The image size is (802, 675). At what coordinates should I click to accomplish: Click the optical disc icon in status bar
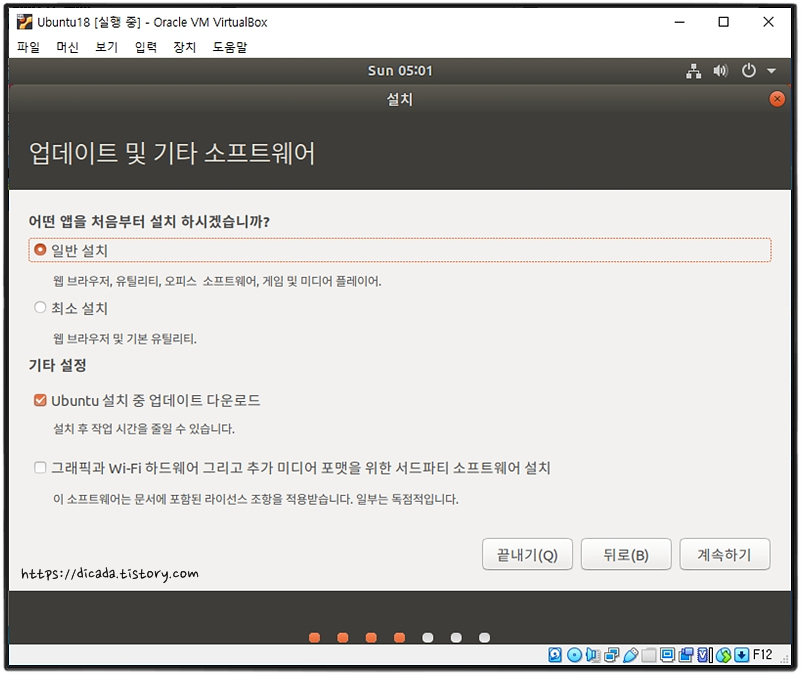point(574,655)
